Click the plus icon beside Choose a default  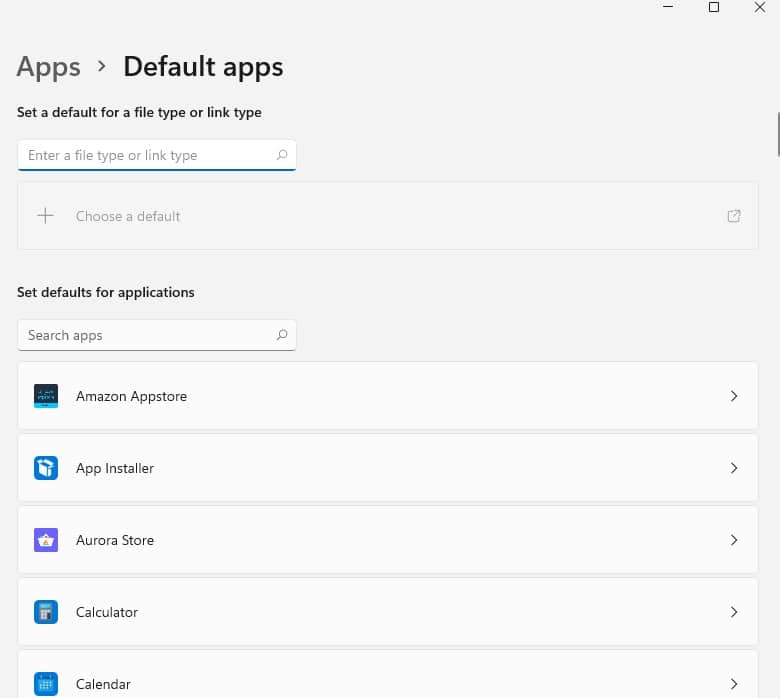click(x=45, y=215)
